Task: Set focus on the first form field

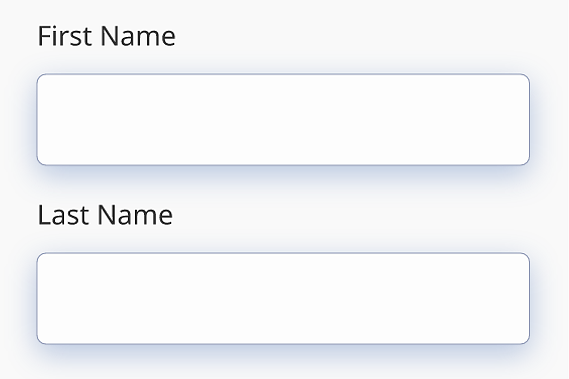Action: click(x=283, y=119)
